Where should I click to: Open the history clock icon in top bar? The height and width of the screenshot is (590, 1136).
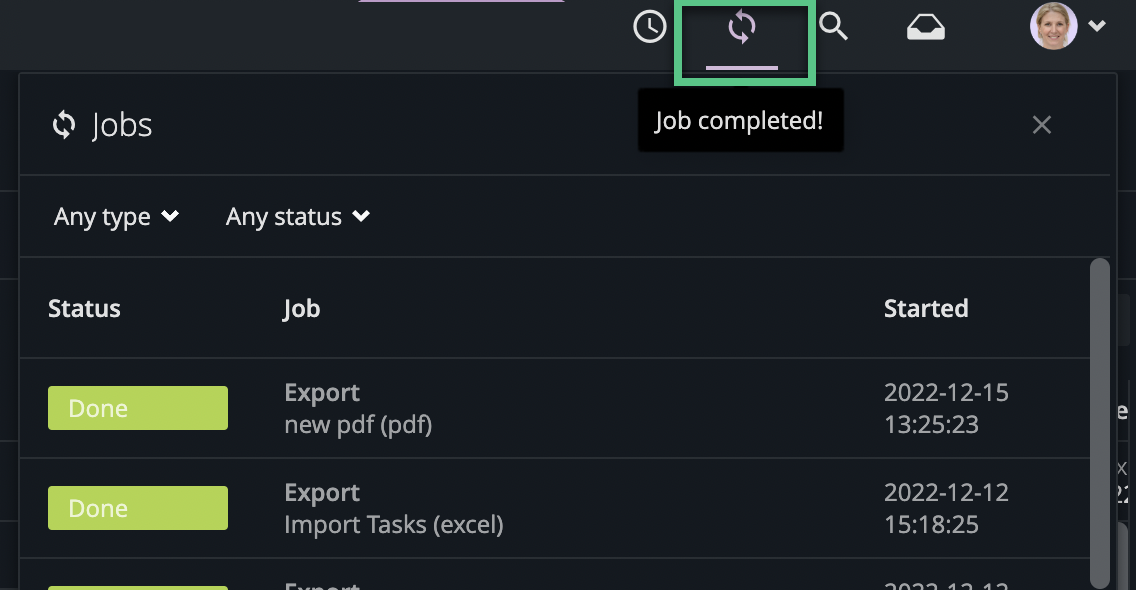click(x=649, y=27)
